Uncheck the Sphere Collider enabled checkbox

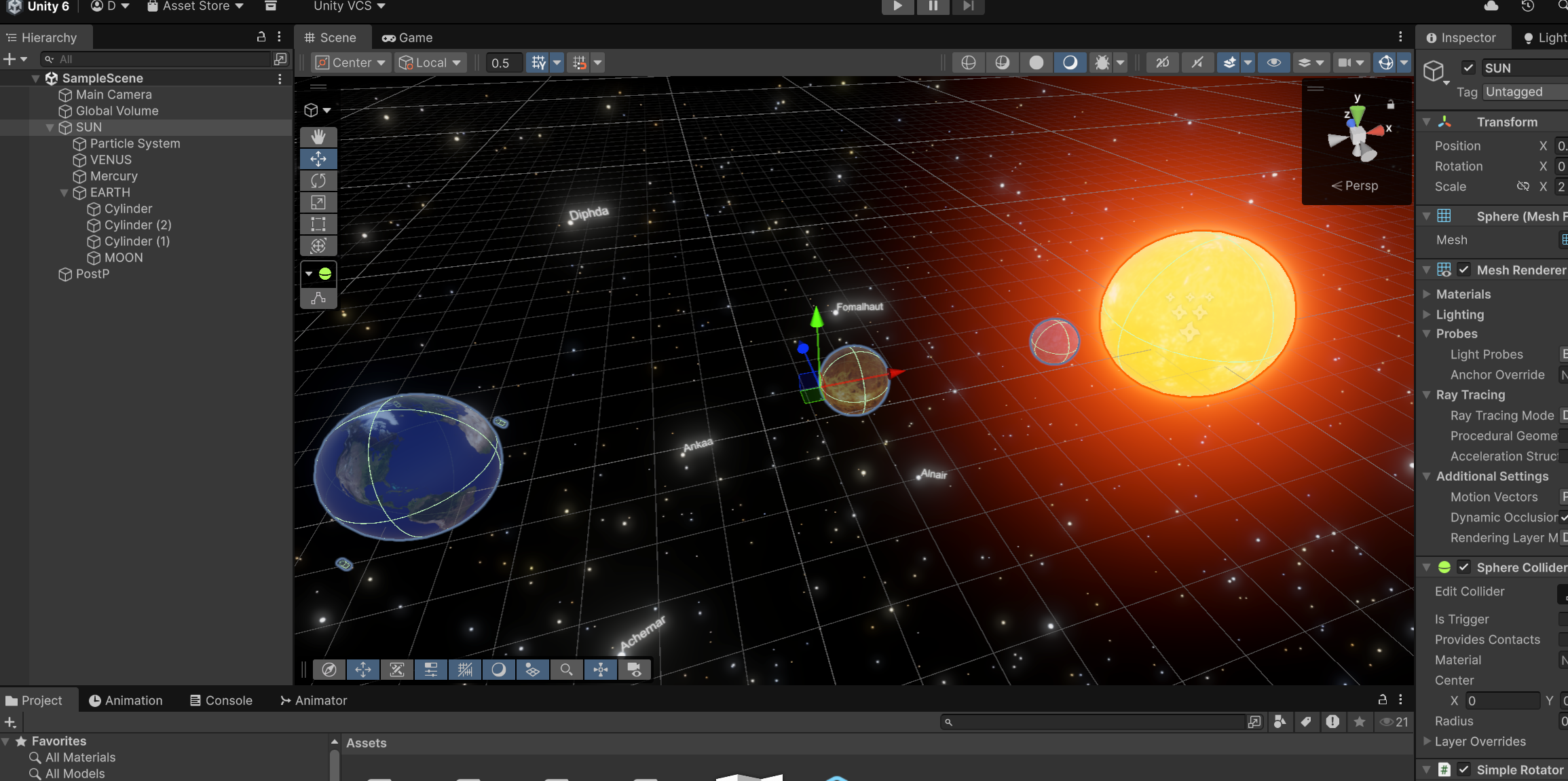(x=1464, y=567)
